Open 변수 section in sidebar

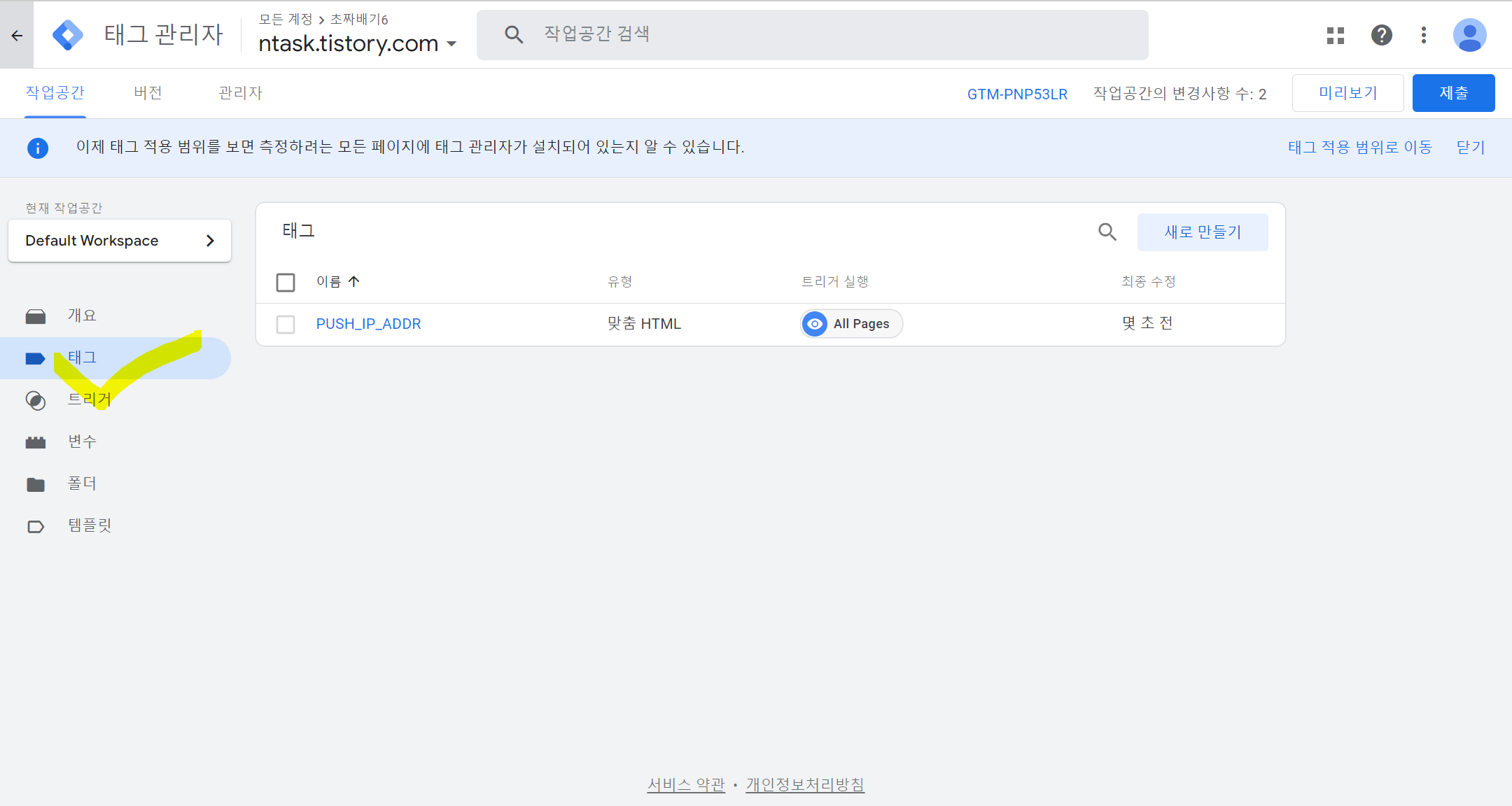pos(82,441)
